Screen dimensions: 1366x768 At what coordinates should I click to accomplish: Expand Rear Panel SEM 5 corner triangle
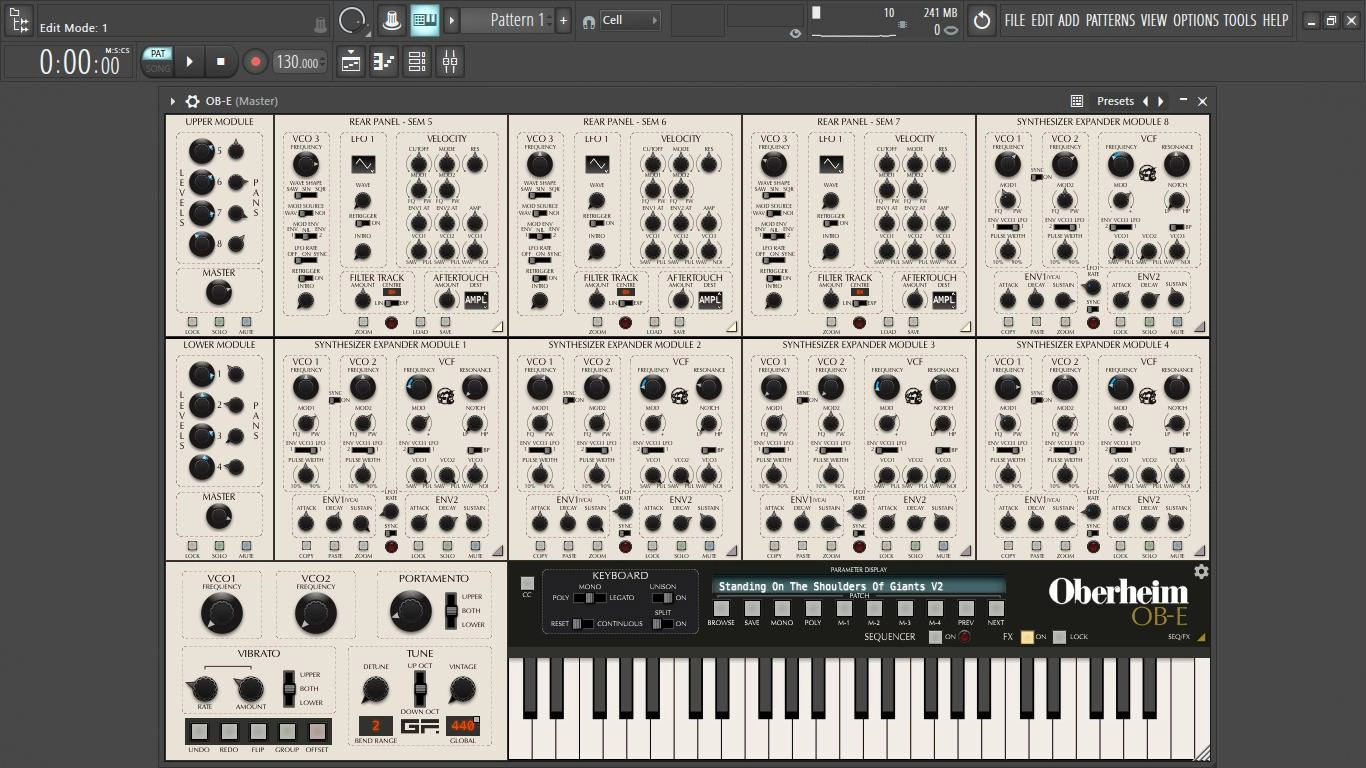coord(497,326)
